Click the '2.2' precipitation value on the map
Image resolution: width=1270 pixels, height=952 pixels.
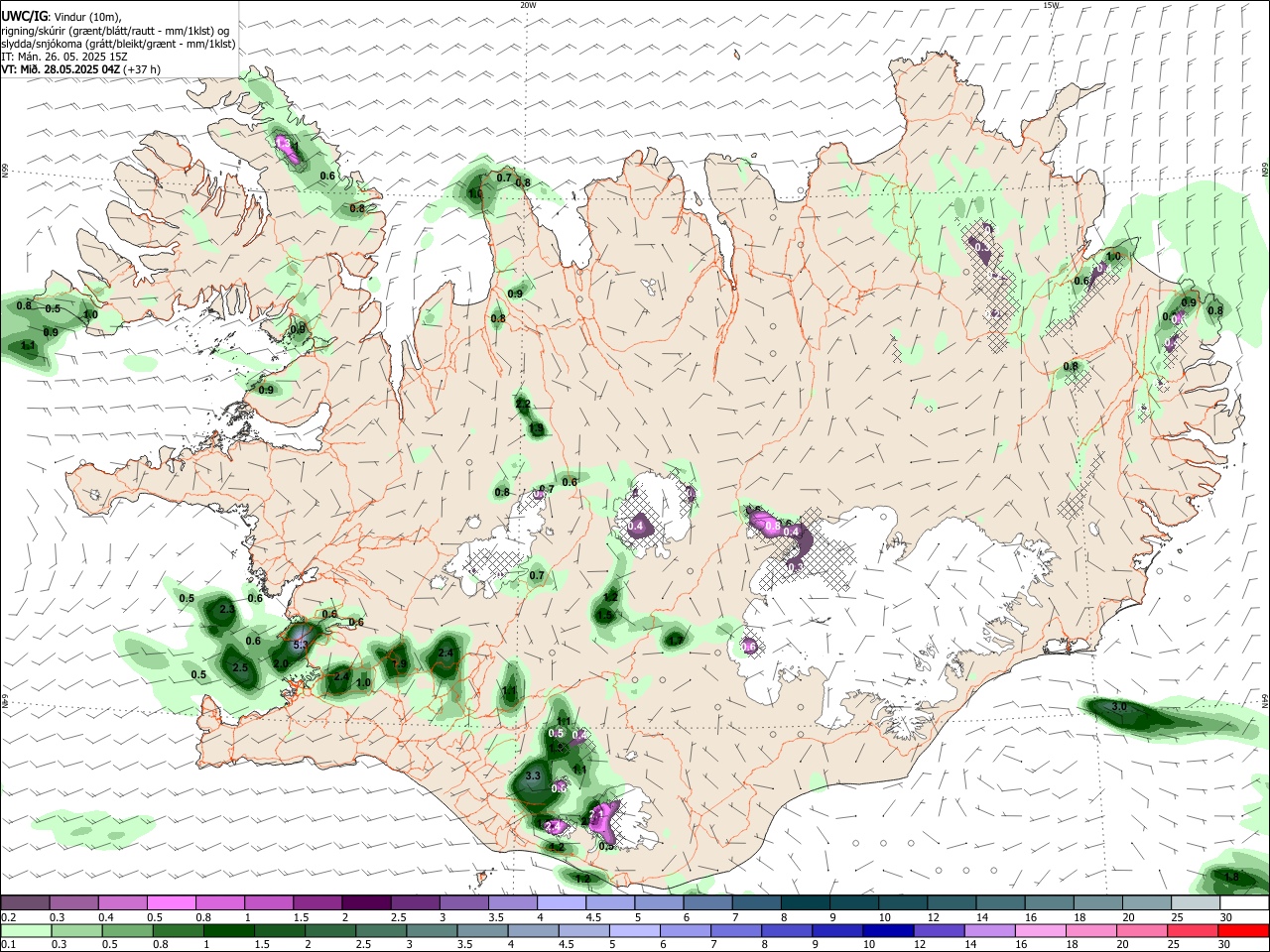coord(523,404)
